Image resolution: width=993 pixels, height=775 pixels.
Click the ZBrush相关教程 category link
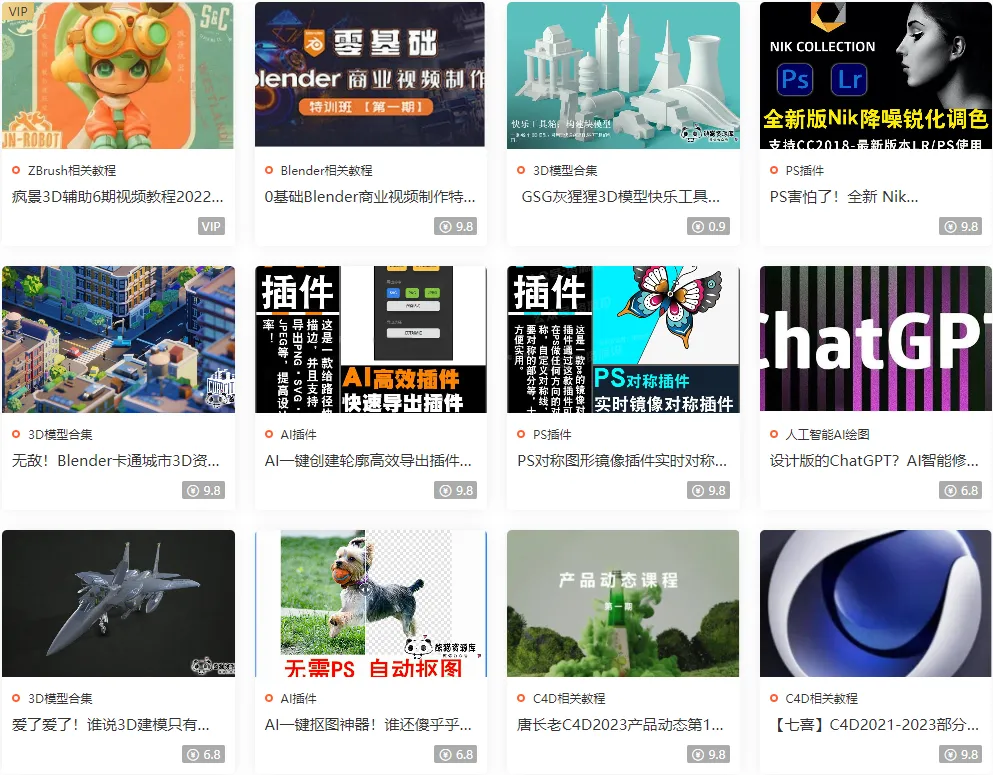click(72, 170)
